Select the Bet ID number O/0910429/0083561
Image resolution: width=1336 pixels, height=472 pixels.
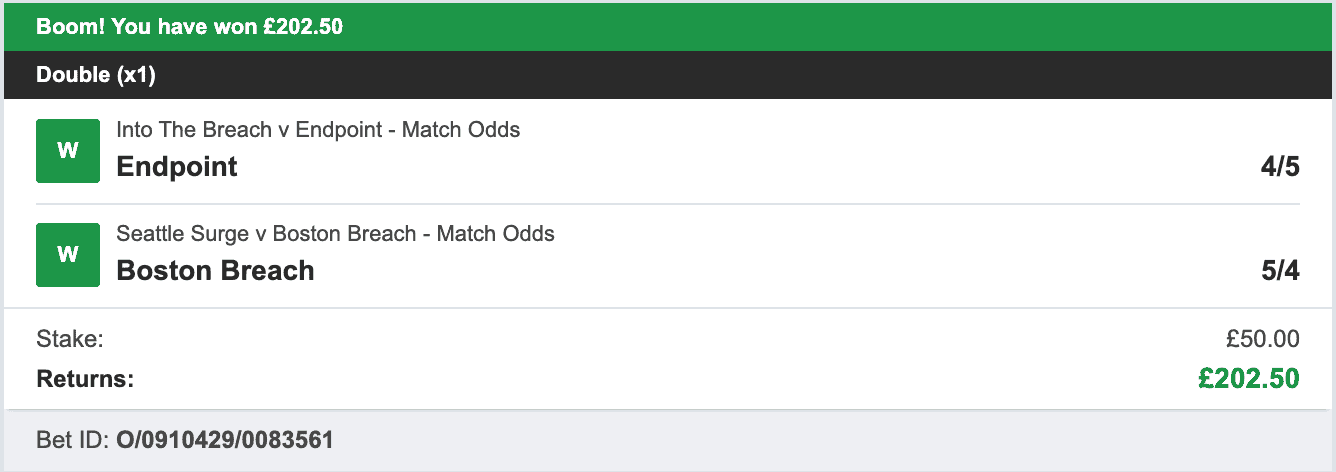tap(225, 439)
